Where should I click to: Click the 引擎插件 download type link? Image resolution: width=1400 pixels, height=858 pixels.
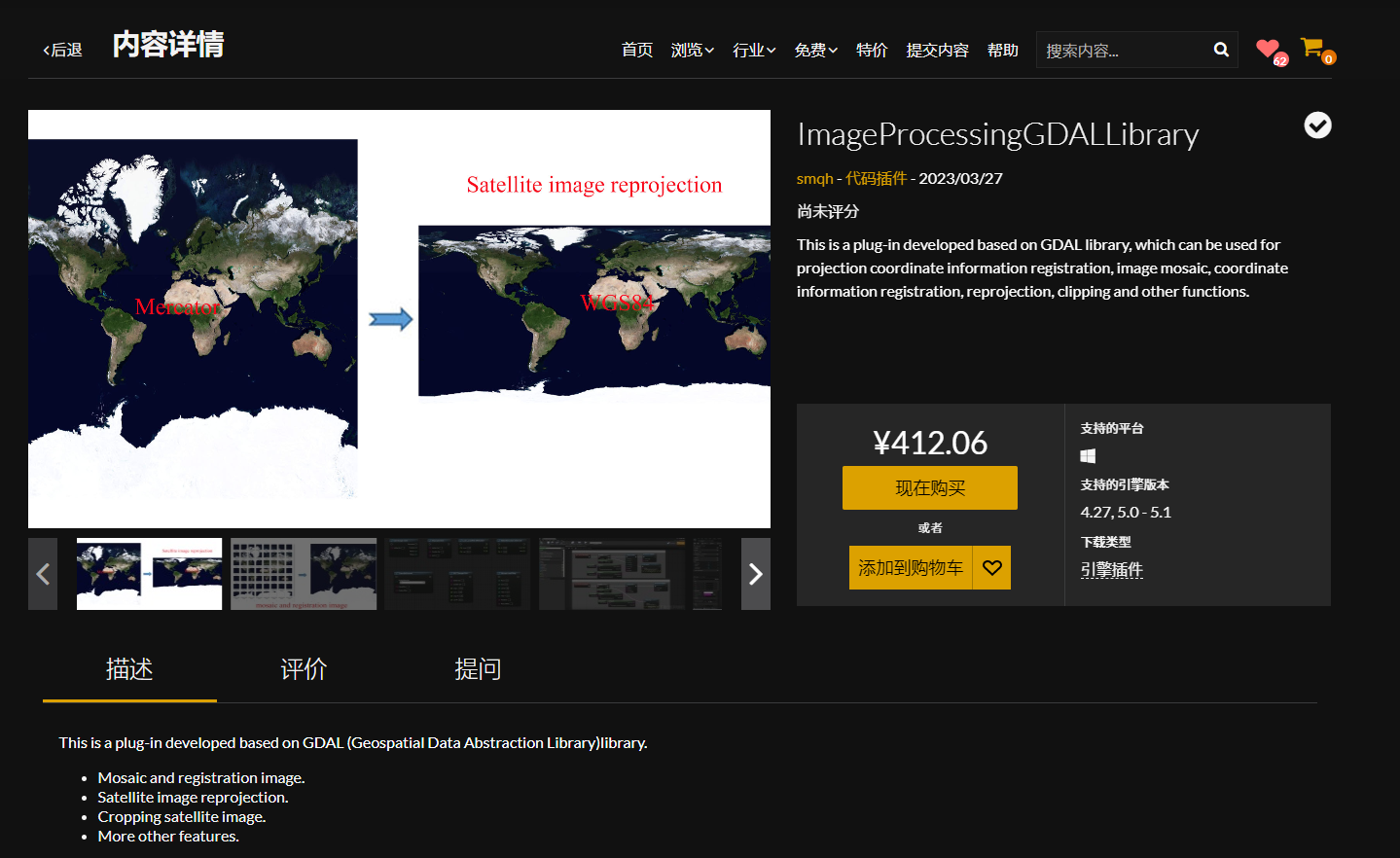[1111, 569]
